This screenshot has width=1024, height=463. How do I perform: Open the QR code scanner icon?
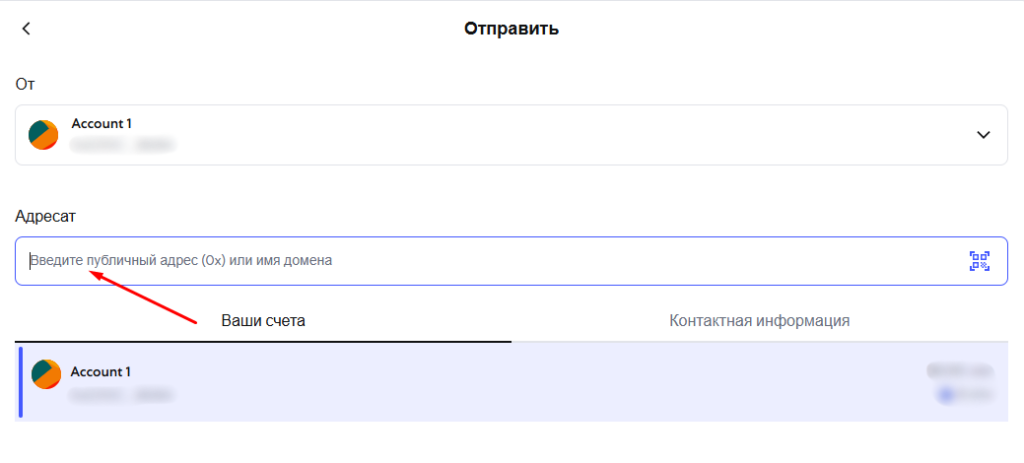[979, 261]
